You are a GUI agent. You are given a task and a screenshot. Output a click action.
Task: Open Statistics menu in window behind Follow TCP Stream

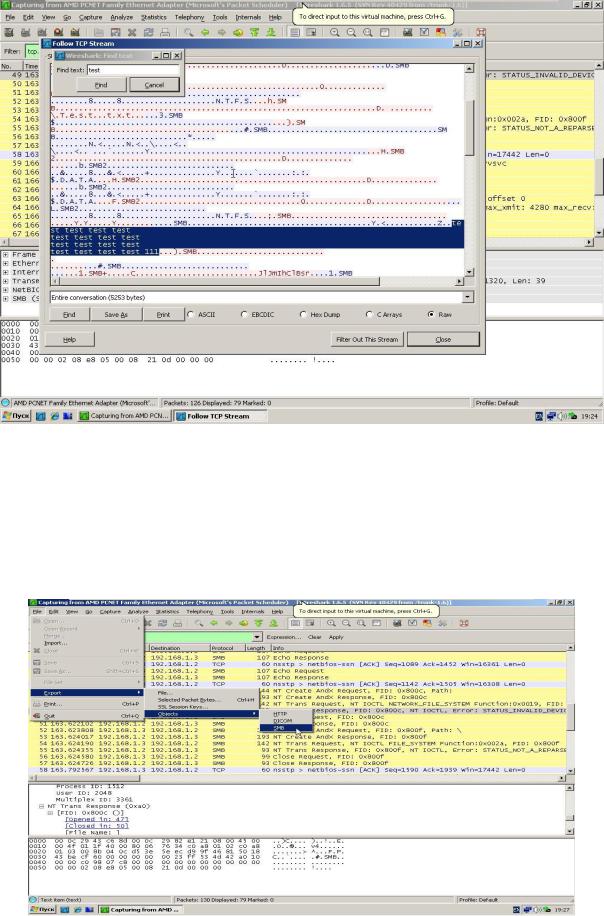tap(154, 18)
